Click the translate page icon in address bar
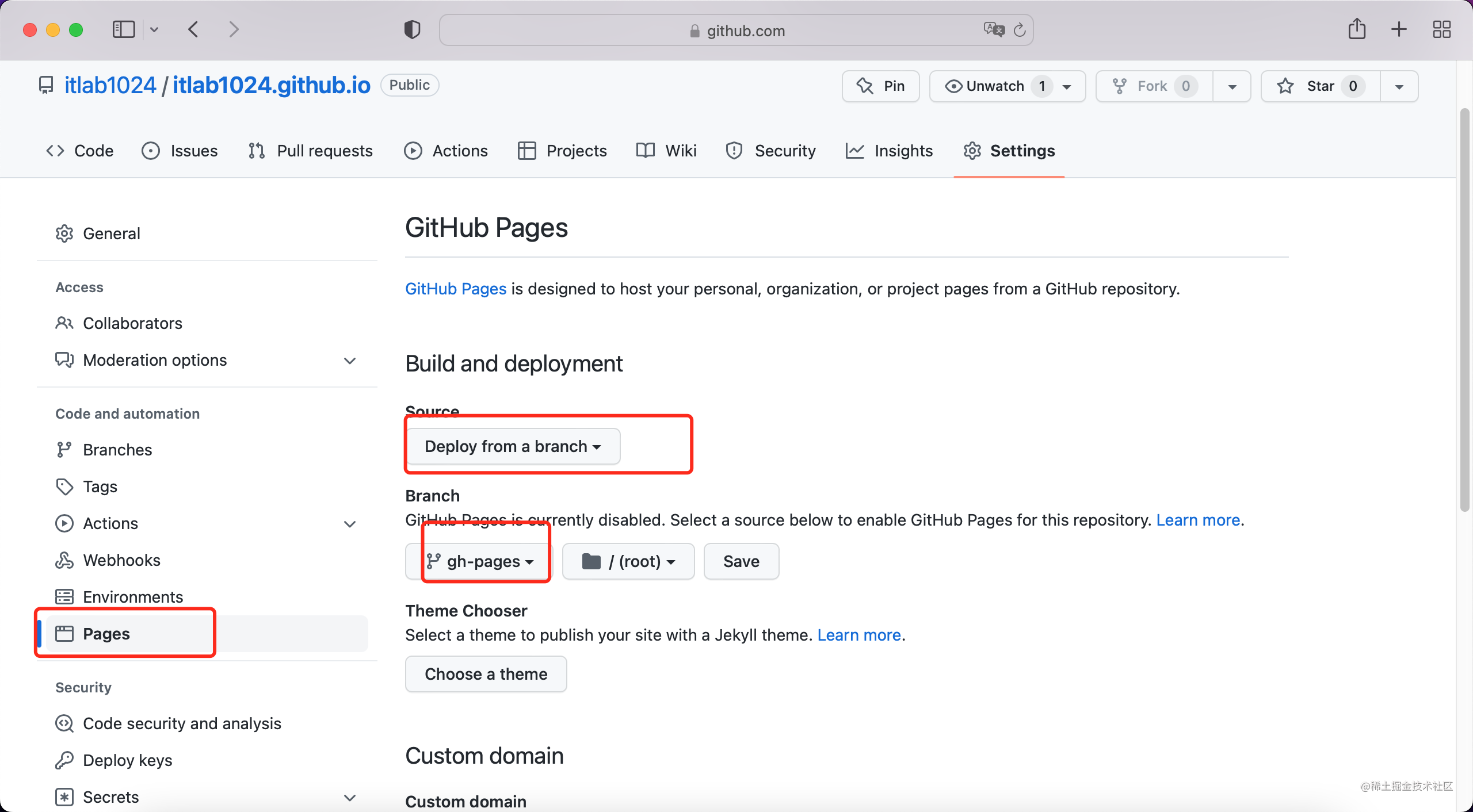This screenshot has width=1473, height=812. [993, 29]
